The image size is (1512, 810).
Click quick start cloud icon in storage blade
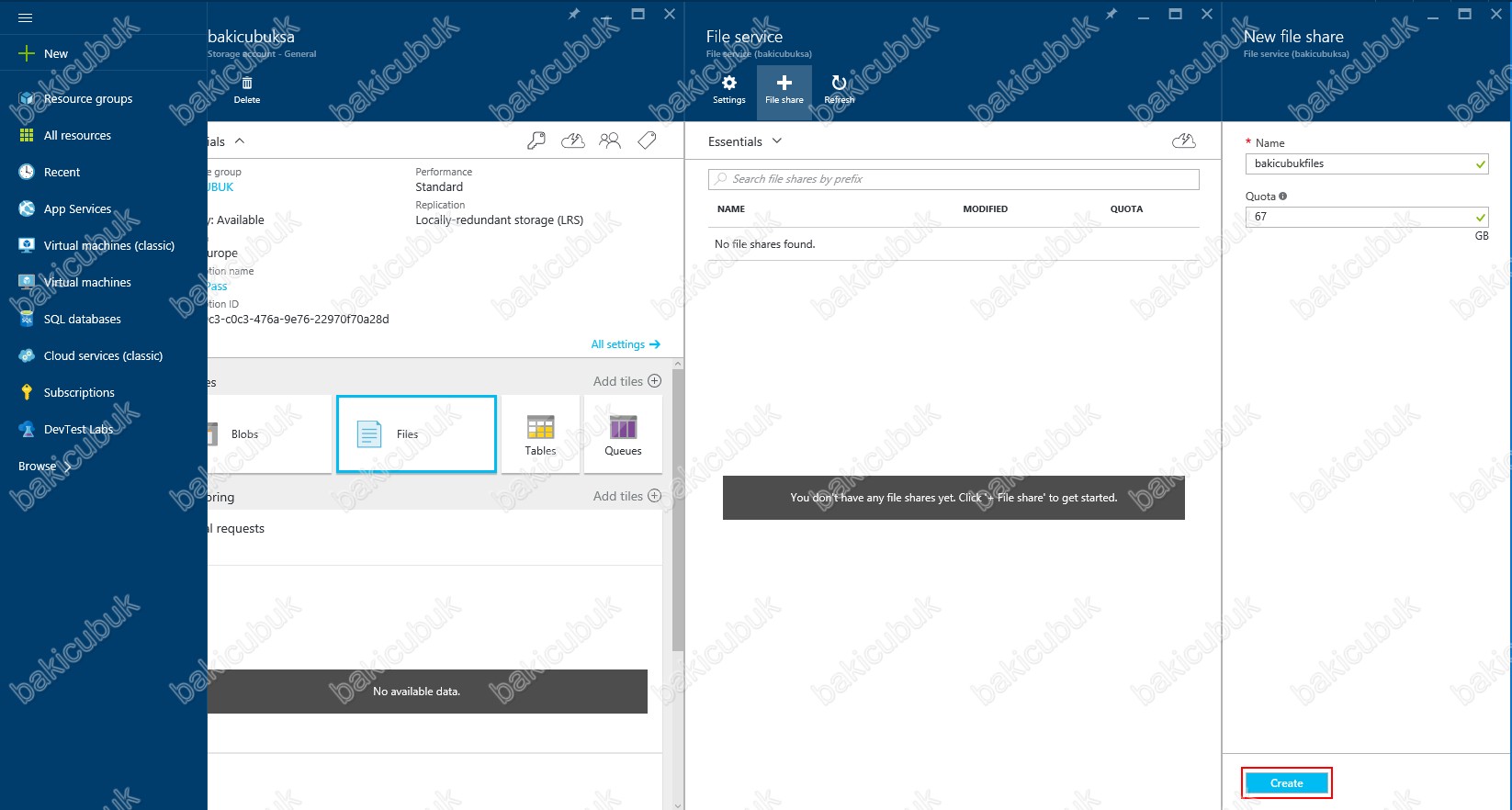tap(573, 141)
